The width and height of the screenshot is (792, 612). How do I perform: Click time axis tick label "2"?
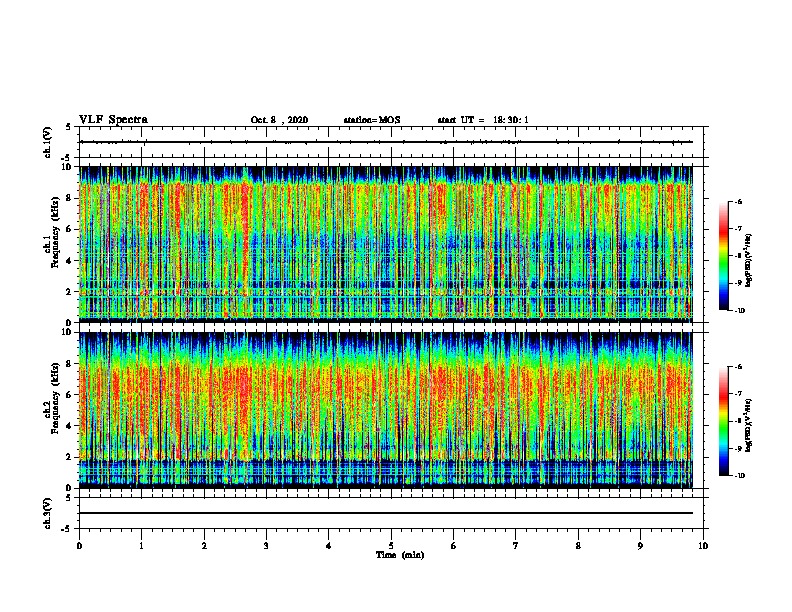(204, 546)
